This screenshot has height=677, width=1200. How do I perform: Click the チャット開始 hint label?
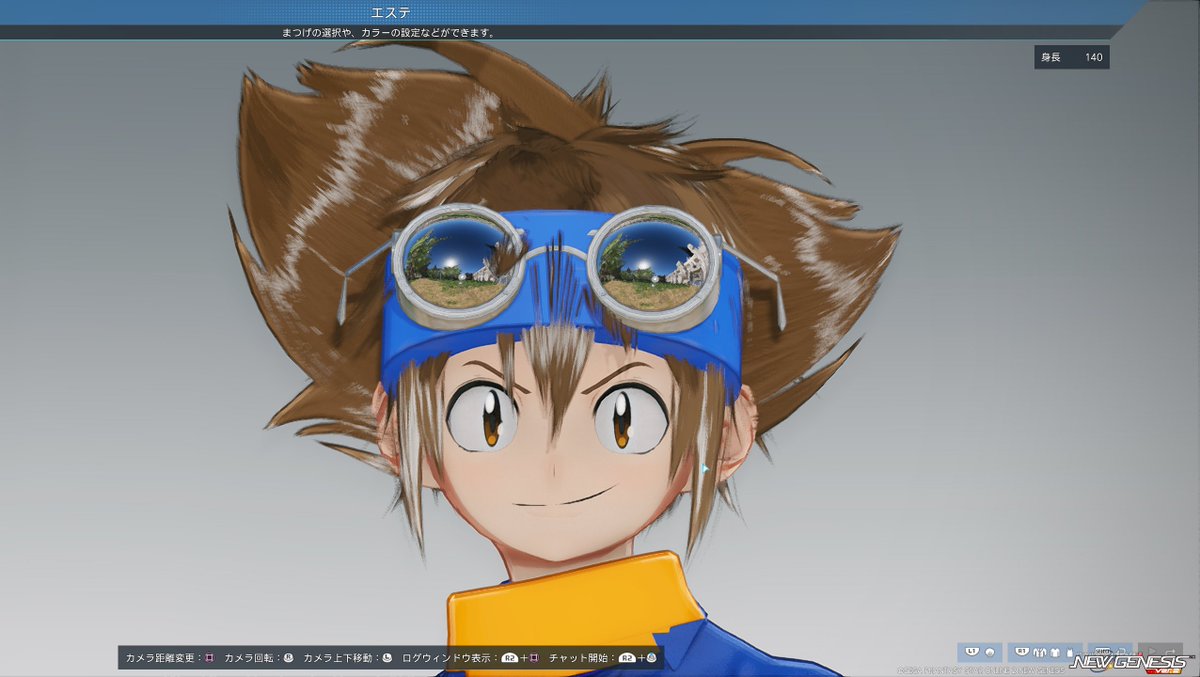click(x=579, y=658)
